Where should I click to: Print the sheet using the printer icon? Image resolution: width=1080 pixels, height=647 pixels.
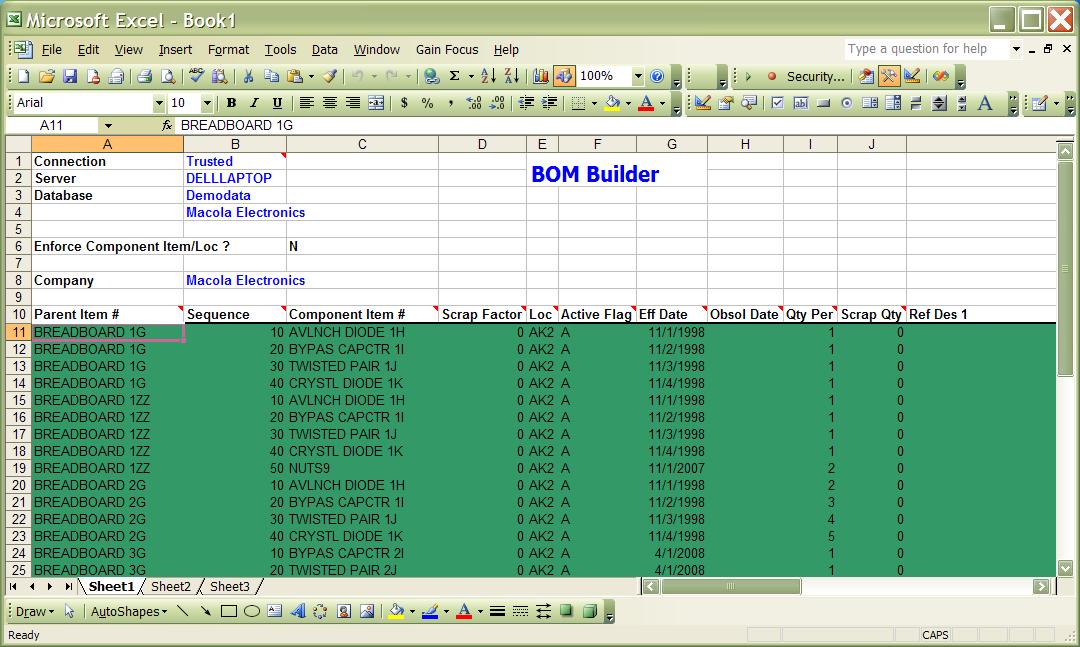click(144, 76)
